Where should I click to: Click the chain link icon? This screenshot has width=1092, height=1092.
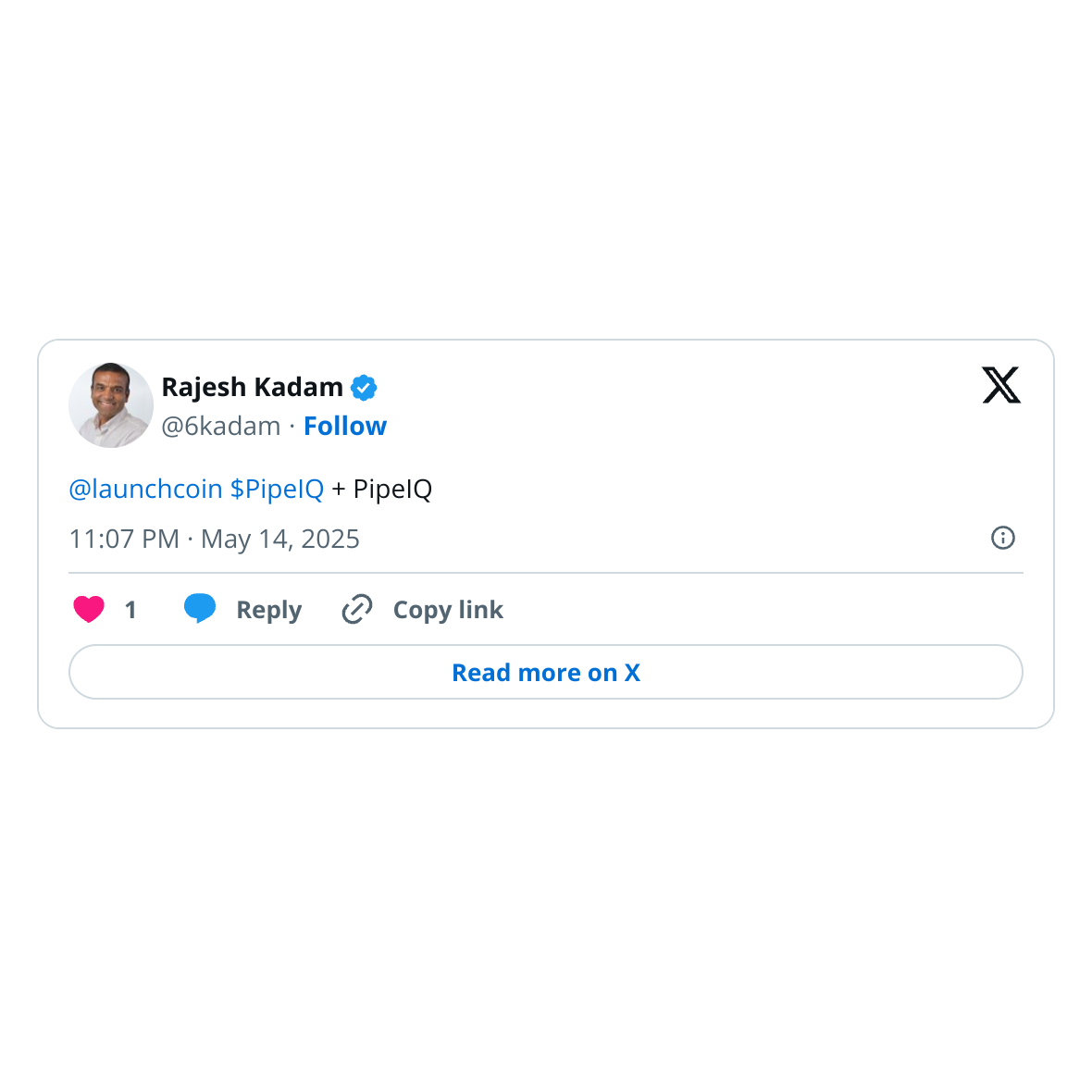click(x=357, y=609)
